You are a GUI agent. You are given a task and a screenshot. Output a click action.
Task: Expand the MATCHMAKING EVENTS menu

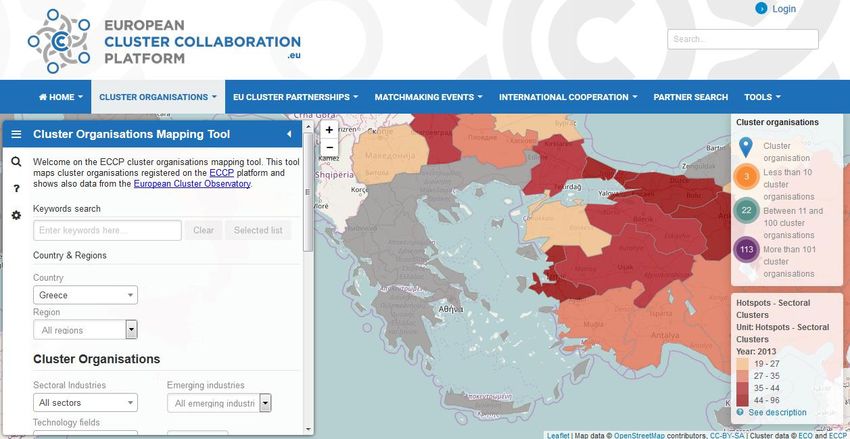pos(428,97)
